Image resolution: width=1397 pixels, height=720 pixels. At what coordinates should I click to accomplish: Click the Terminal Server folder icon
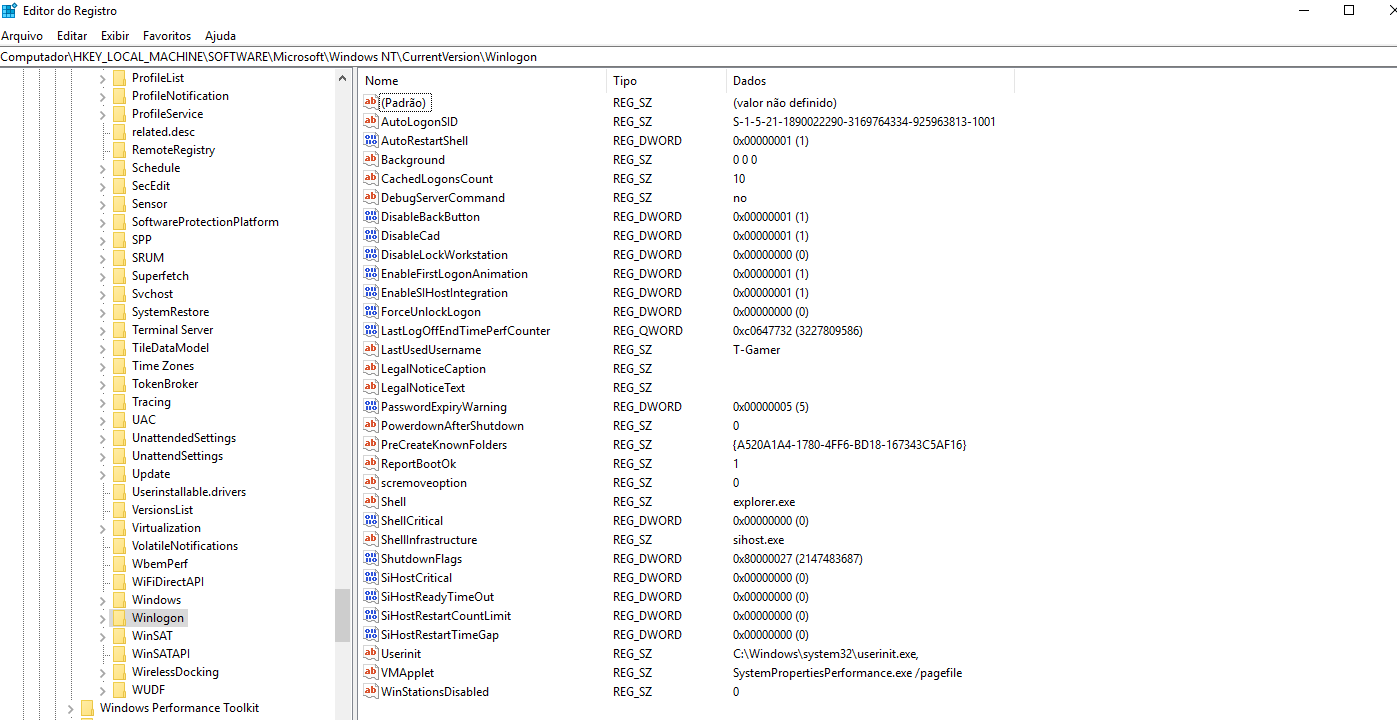[120, 330]
